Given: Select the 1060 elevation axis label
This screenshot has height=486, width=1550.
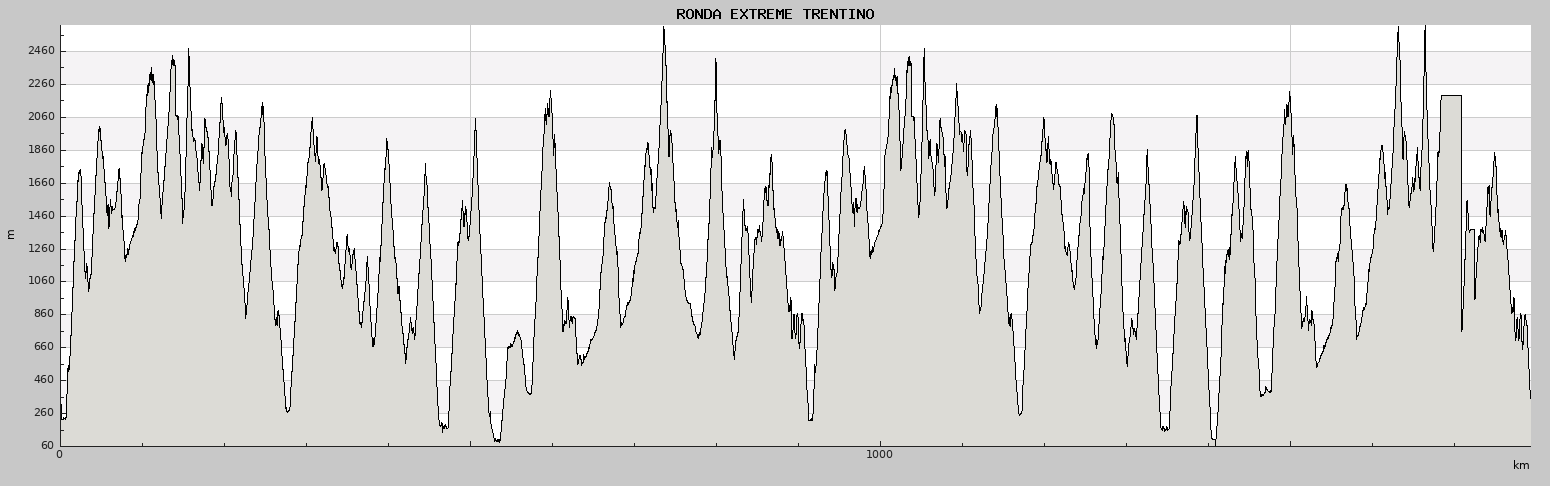Looking at the screenshot, I should (x=41, y=281).
